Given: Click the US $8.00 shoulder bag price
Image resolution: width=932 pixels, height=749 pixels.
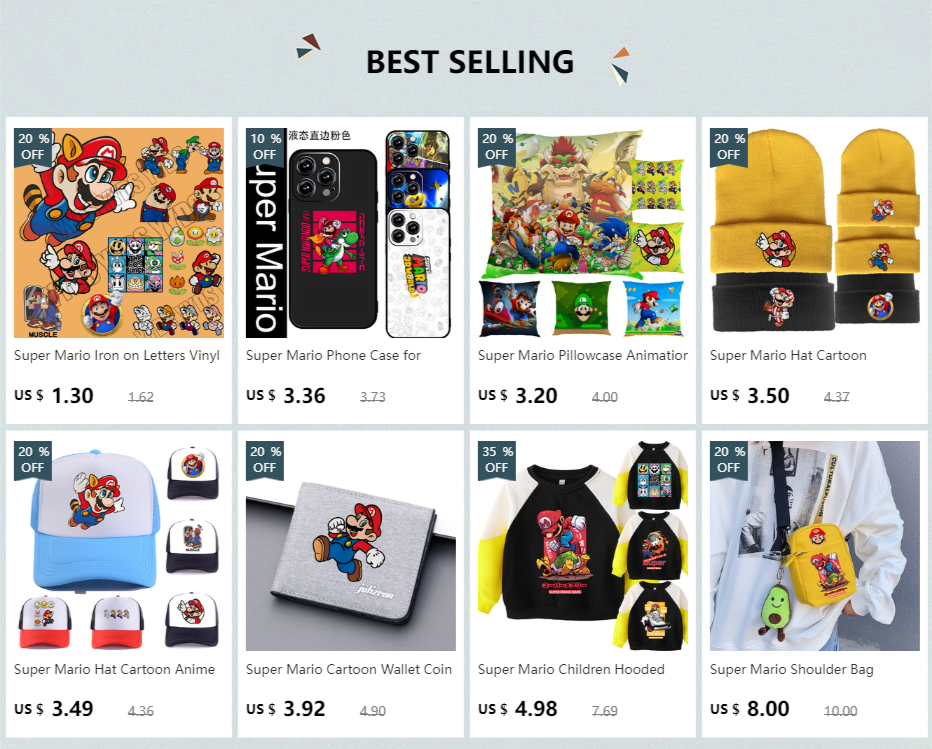Looking at the screenshot, I should [750, 709].
